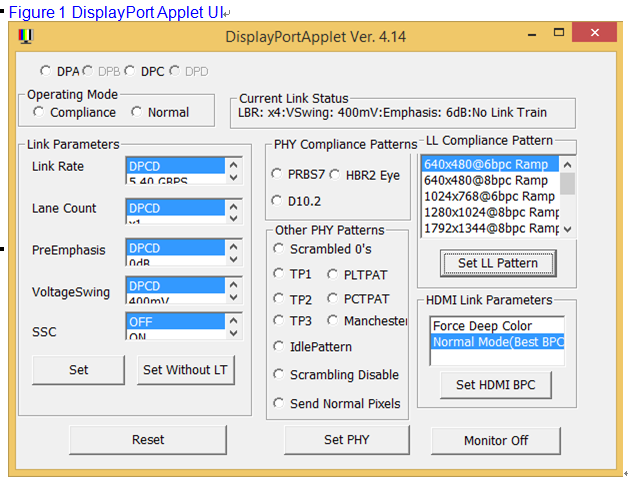The height and width of the screenshot is (483, 628).
Task: Click Lane Count list down arrow
Action: [234, 219]
